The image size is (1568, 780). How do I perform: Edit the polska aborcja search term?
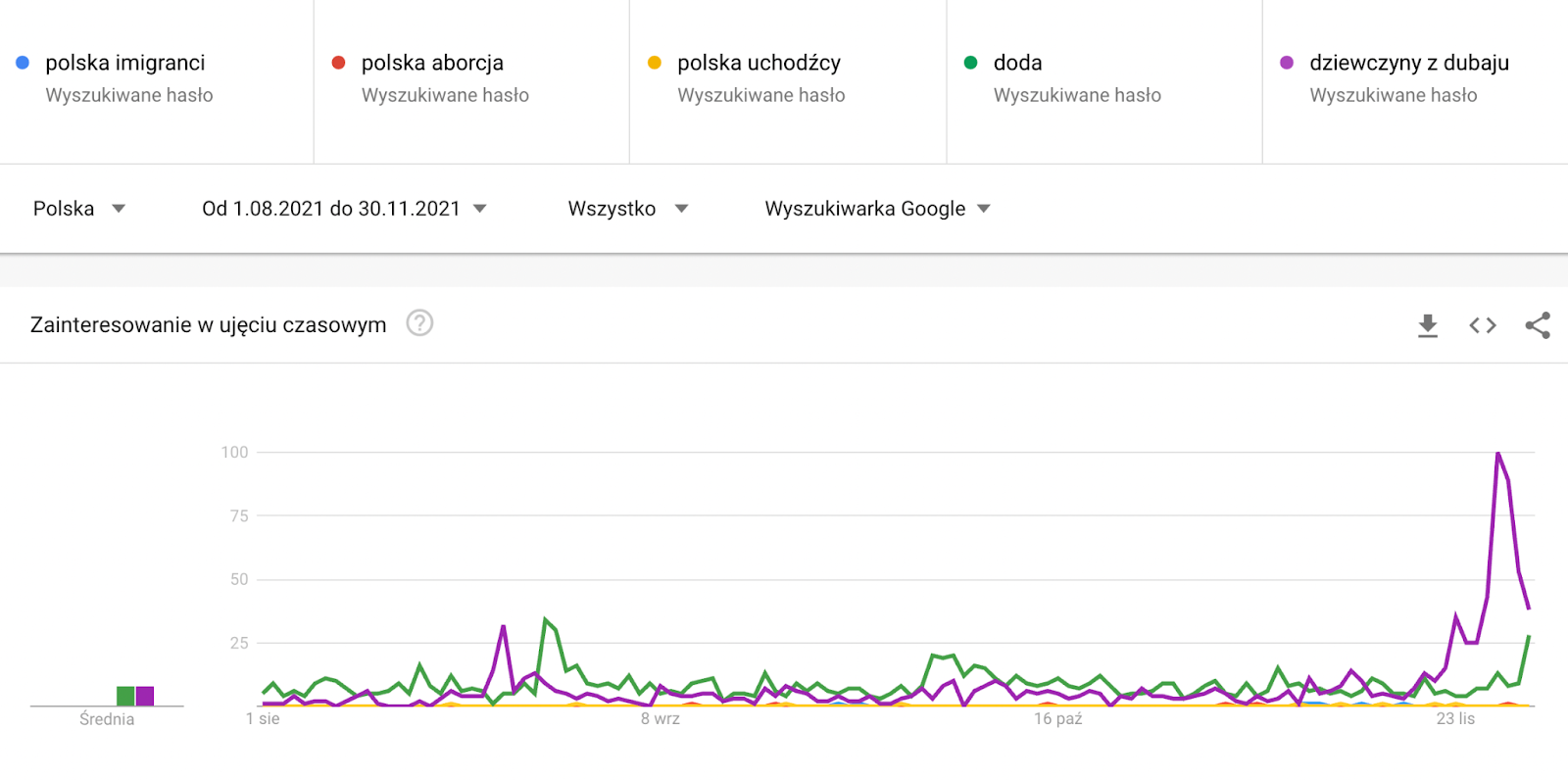click(x=432, y=63)
